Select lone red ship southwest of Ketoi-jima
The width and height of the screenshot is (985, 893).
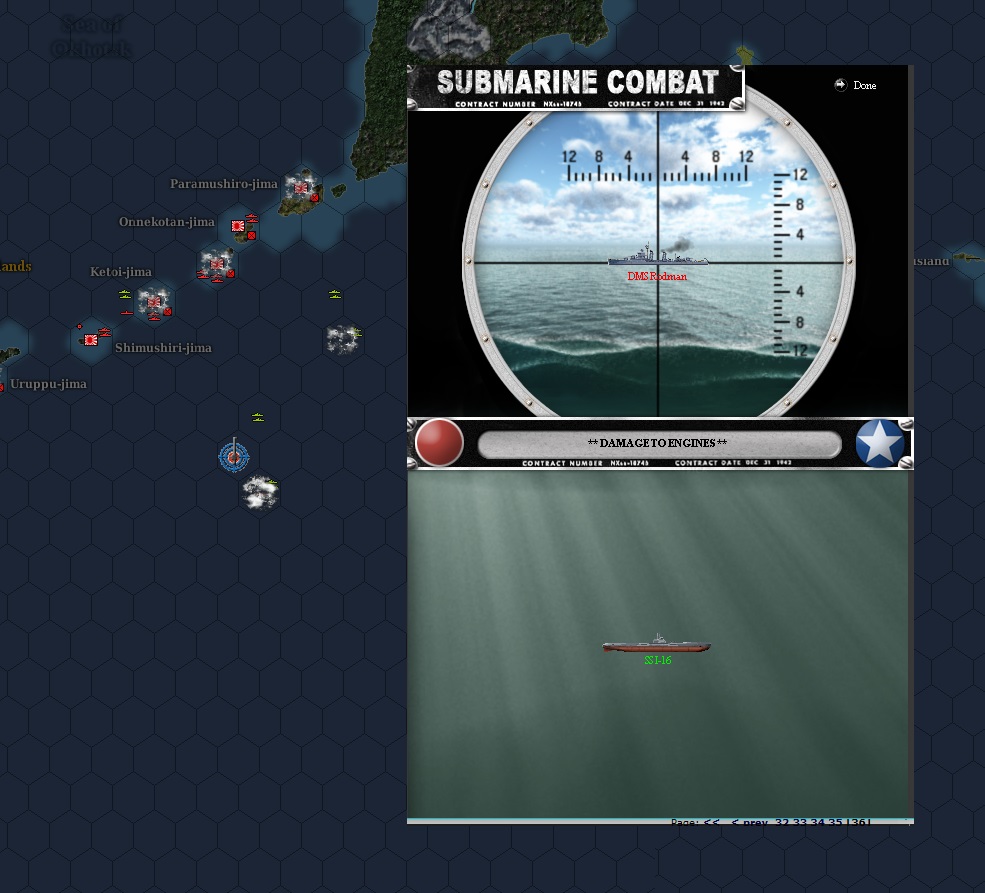click(x=126, y=312)
